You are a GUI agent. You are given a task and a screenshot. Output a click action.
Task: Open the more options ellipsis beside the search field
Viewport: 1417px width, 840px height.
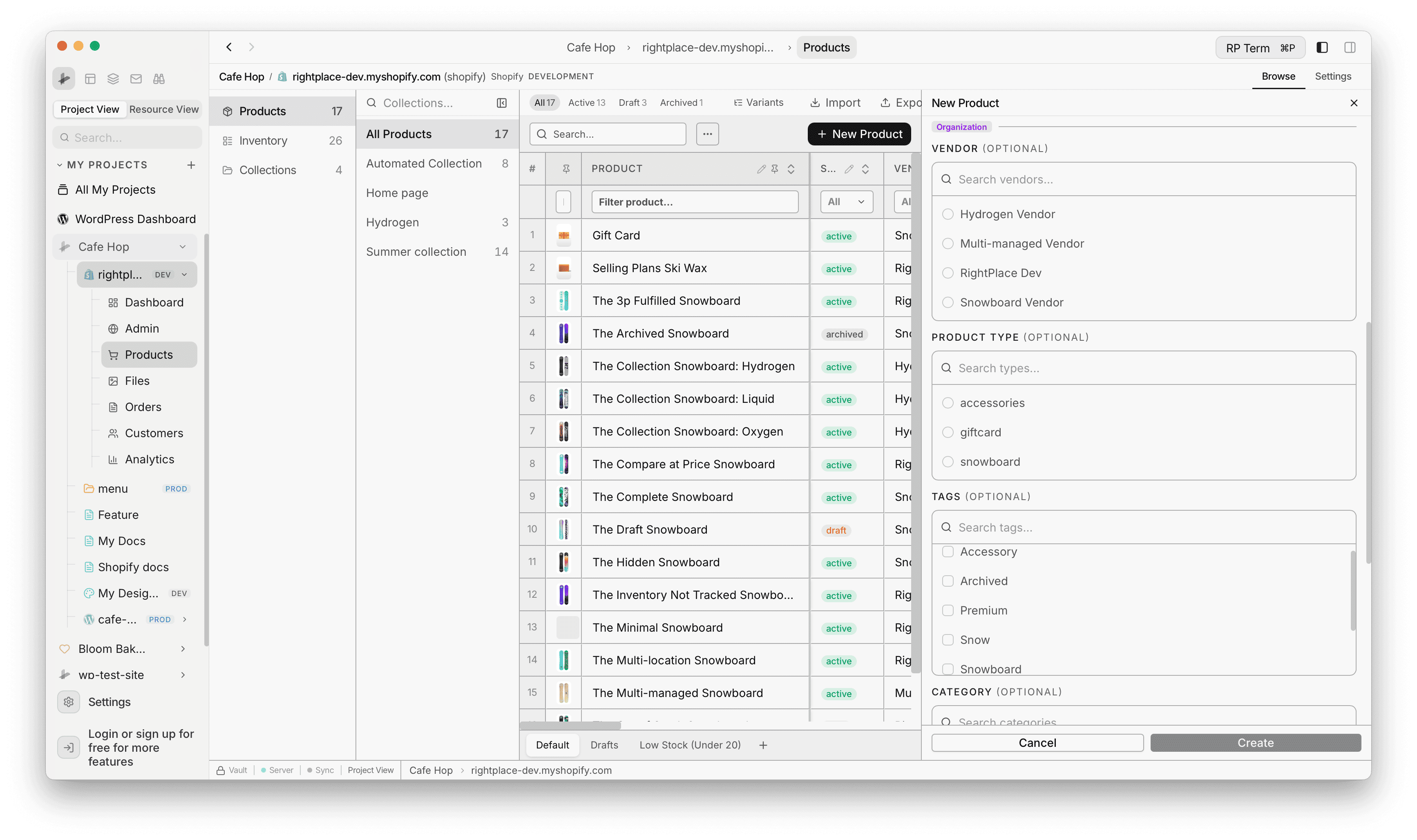(x=707, y=134)
